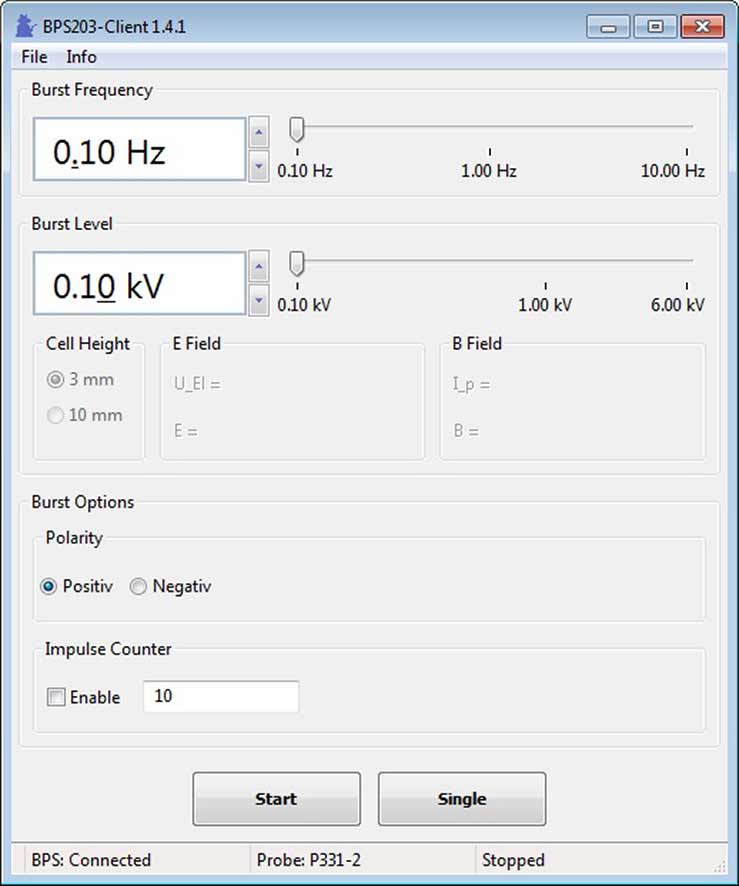The height and width of the screenshot is (886, 739).
Task: Select 10 mm Cell Height option
Action: (x=56, y=415)
